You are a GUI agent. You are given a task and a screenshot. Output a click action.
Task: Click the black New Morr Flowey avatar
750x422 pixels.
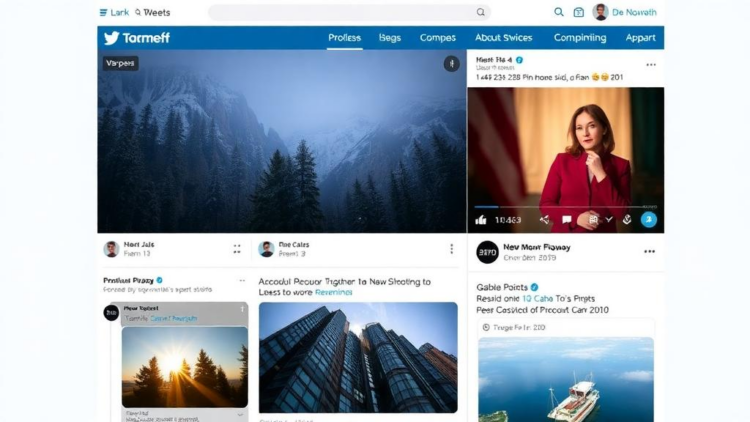(487, 252)
